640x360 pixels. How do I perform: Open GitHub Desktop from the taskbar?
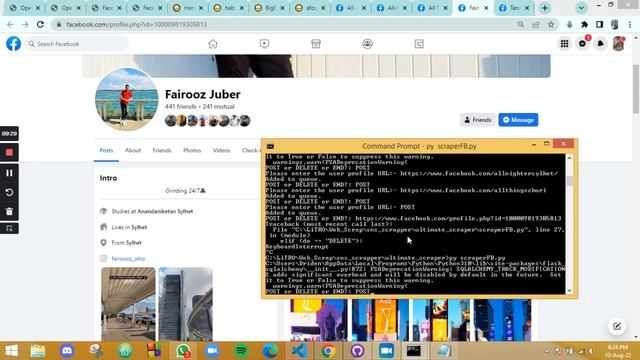[x=358, y=351]
